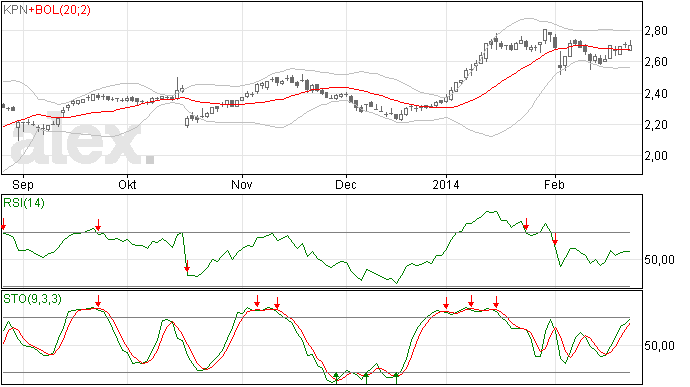Image resolution: width=690 pixels, height=387 pixels.
Task: Click the RSI sell arrow near the 50 level in October
Action: tap(187, 266)
